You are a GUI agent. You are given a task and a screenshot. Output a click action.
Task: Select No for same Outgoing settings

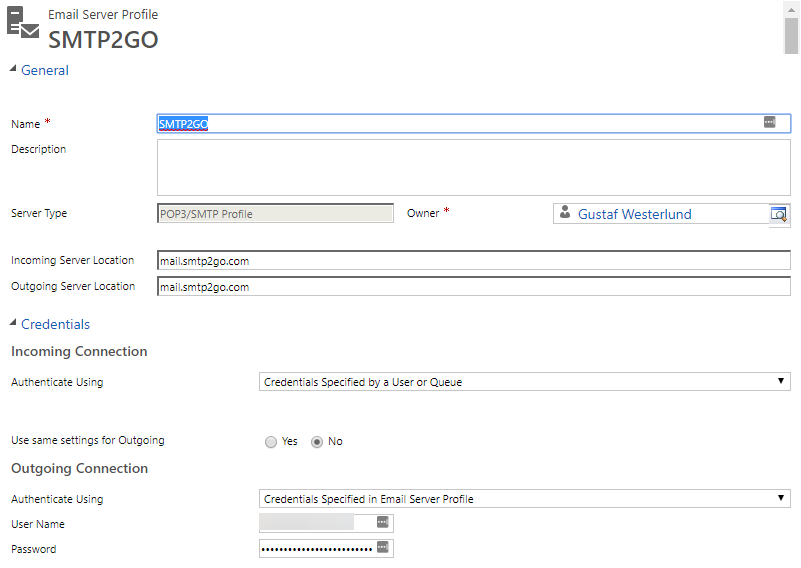[317, 441]
